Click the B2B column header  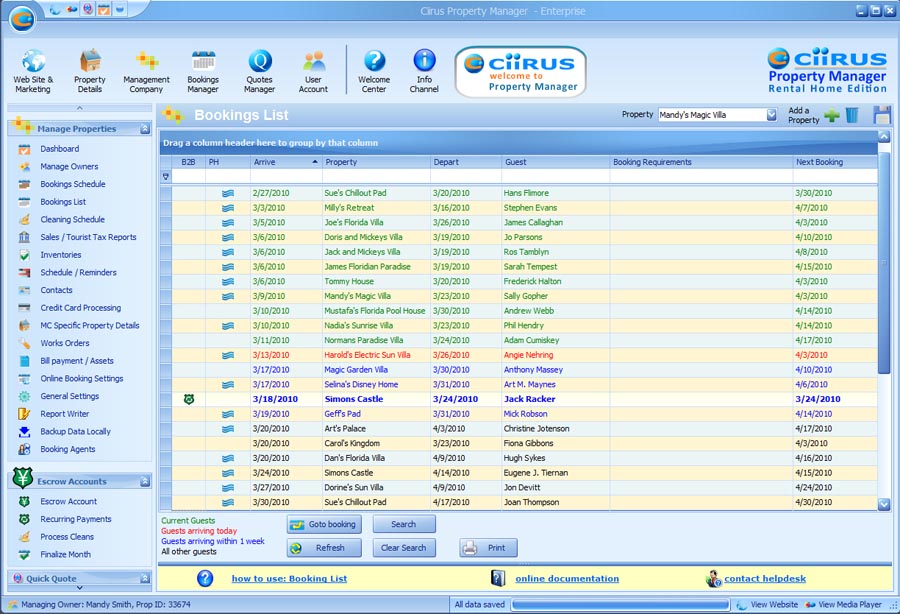(188, 162)
